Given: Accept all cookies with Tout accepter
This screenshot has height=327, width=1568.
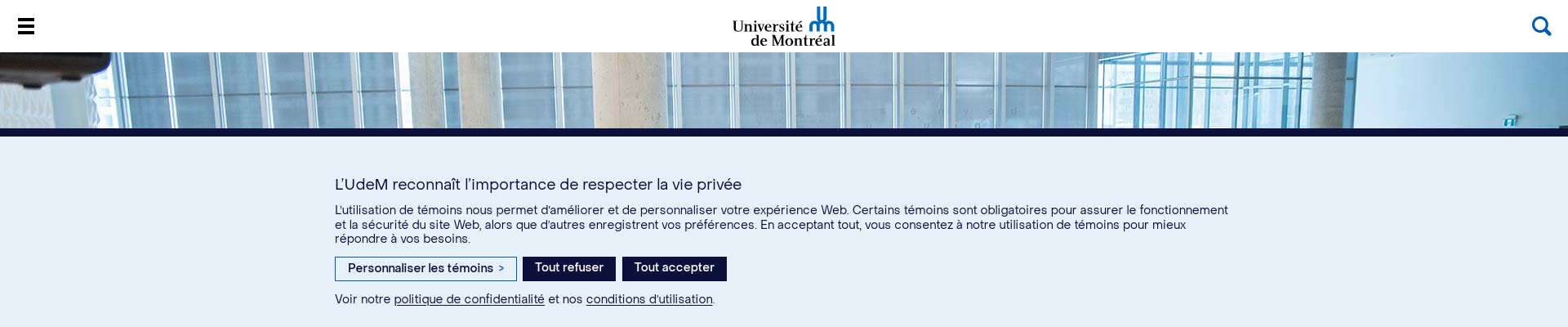Looking at the screenshot, I should [x=674, y=268].
